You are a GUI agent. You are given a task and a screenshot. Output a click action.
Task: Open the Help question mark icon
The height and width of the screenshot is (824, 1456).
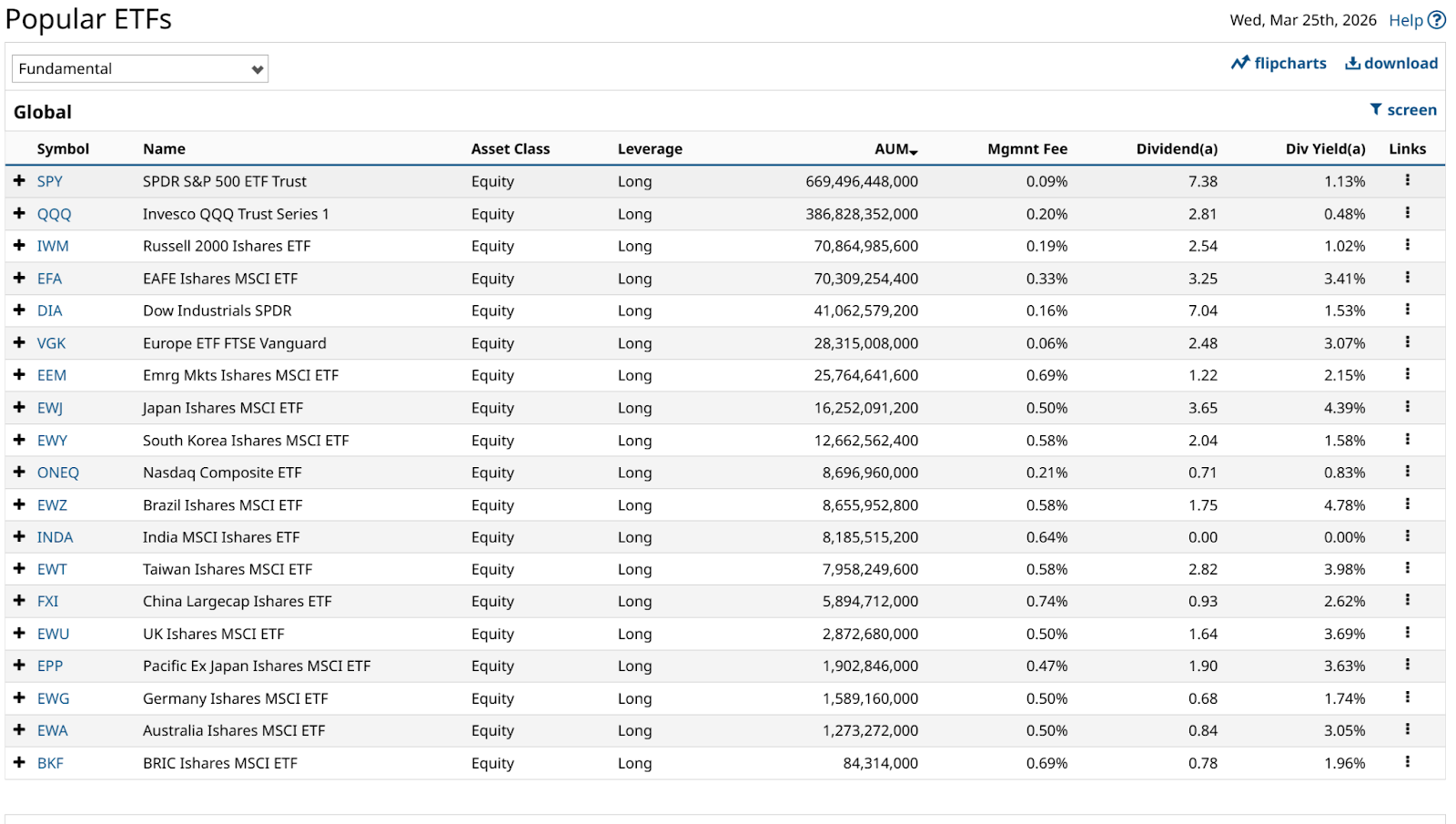pyautogui.click(x=1437, y=20)
